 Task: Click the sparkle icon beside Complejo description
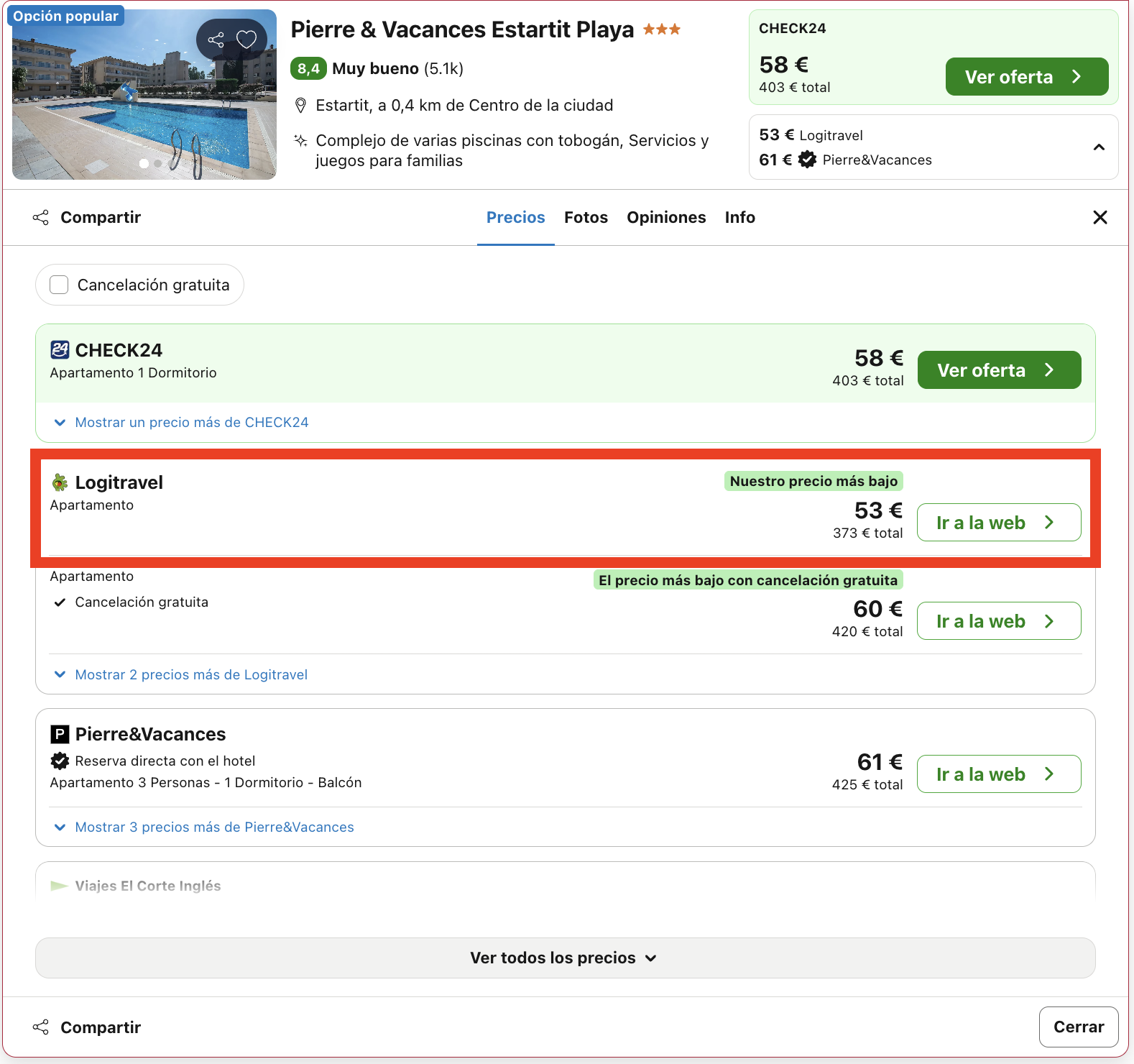[301, 140]
